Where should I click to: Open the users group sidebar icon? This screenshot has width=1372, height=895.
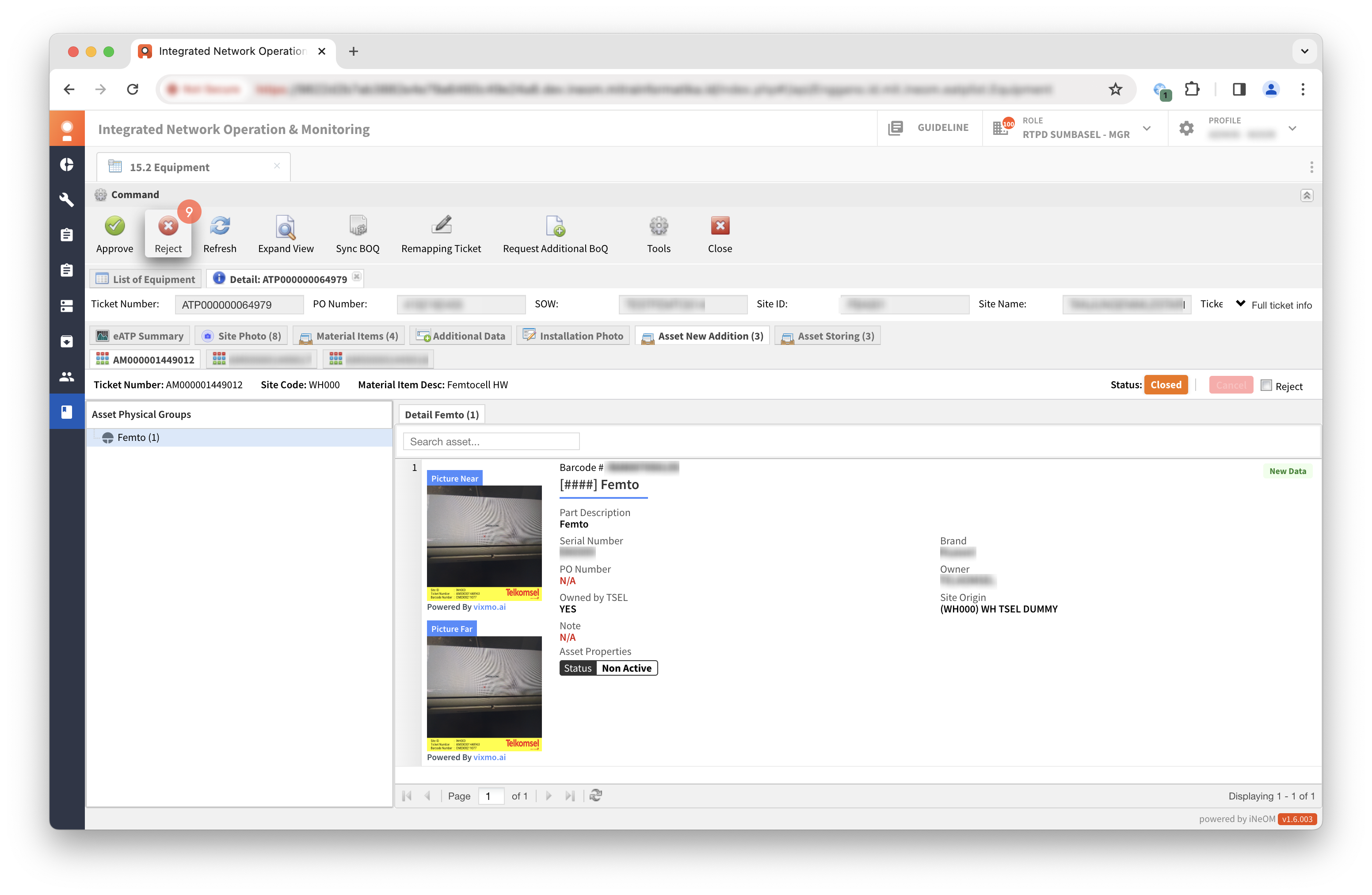pos(67,376)
